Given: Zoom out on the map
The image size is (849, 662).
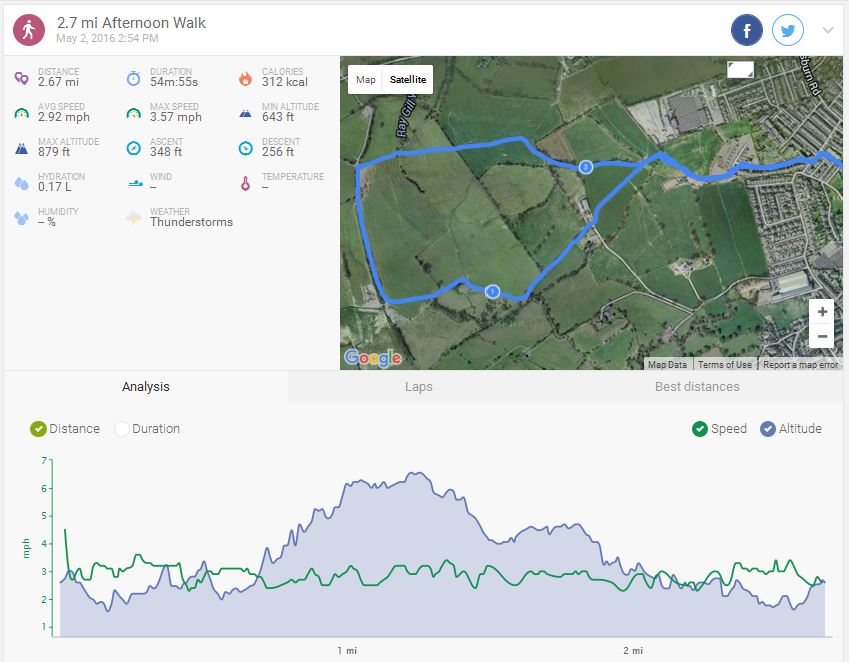Looking at the screenshot, I should point(821,336).
